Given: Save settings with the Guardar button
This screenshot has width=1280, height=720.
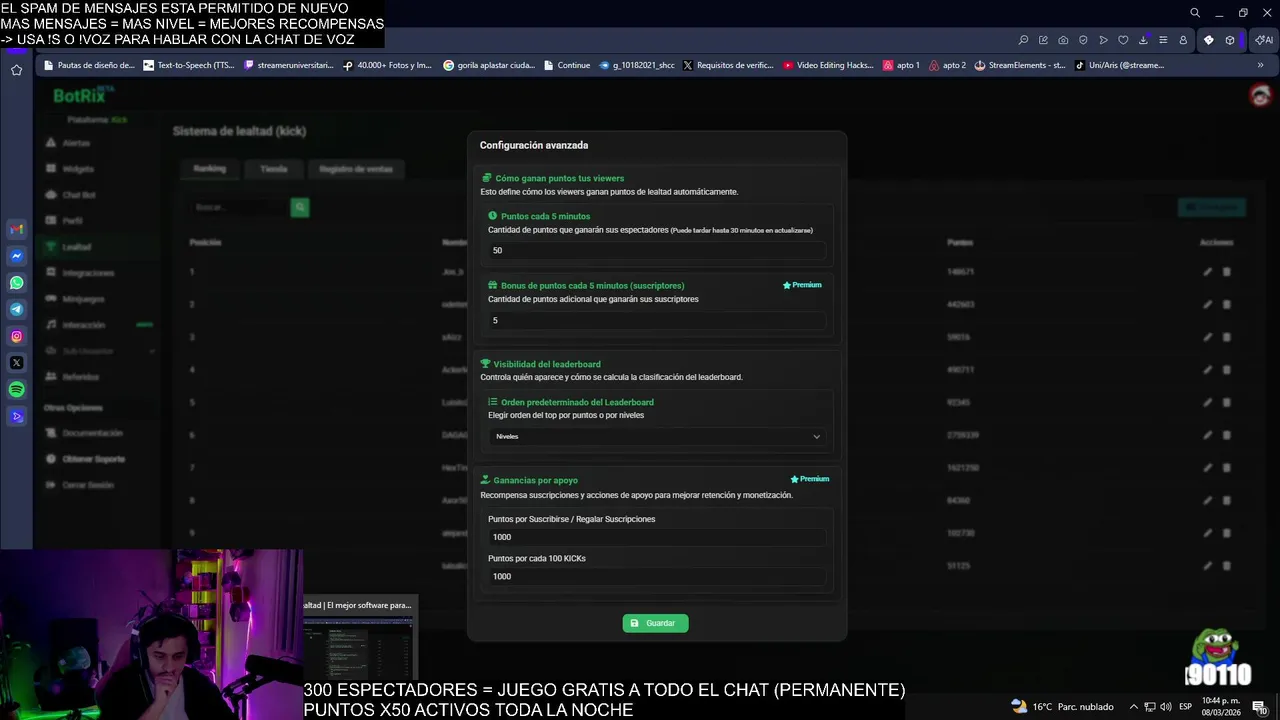Looking at the screenshot, I should pos(655,623).
